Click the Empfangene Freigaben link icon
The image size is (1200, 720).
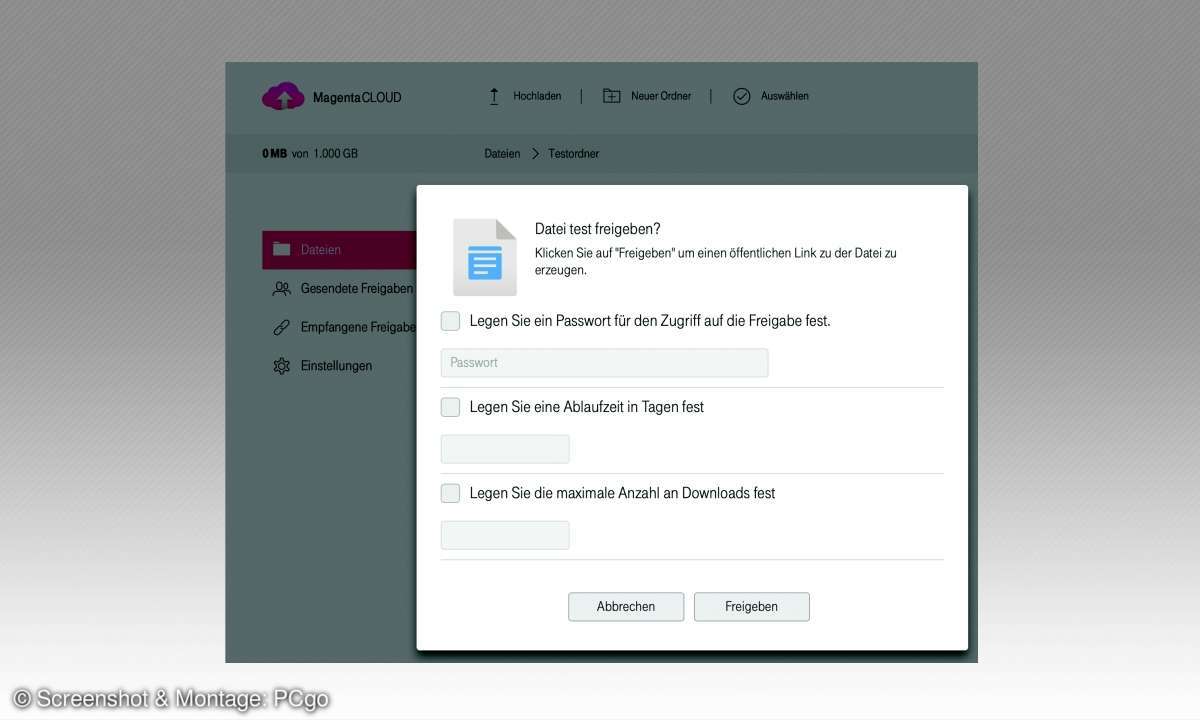coord(281,327)
